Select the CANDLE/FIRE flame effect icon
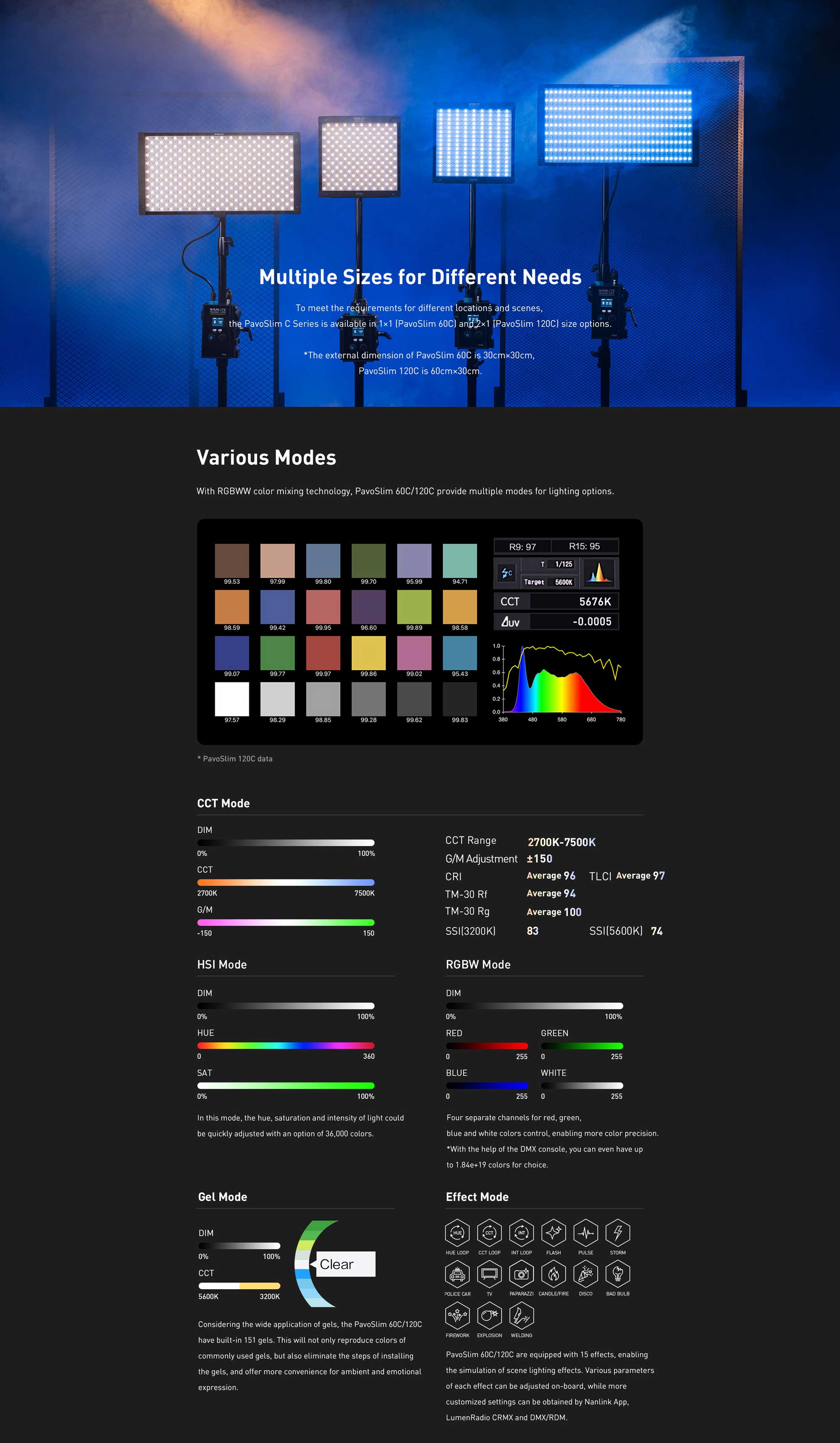This screenshot has height=1443, width=840. pyautogui.click(x=553, y=1274)
